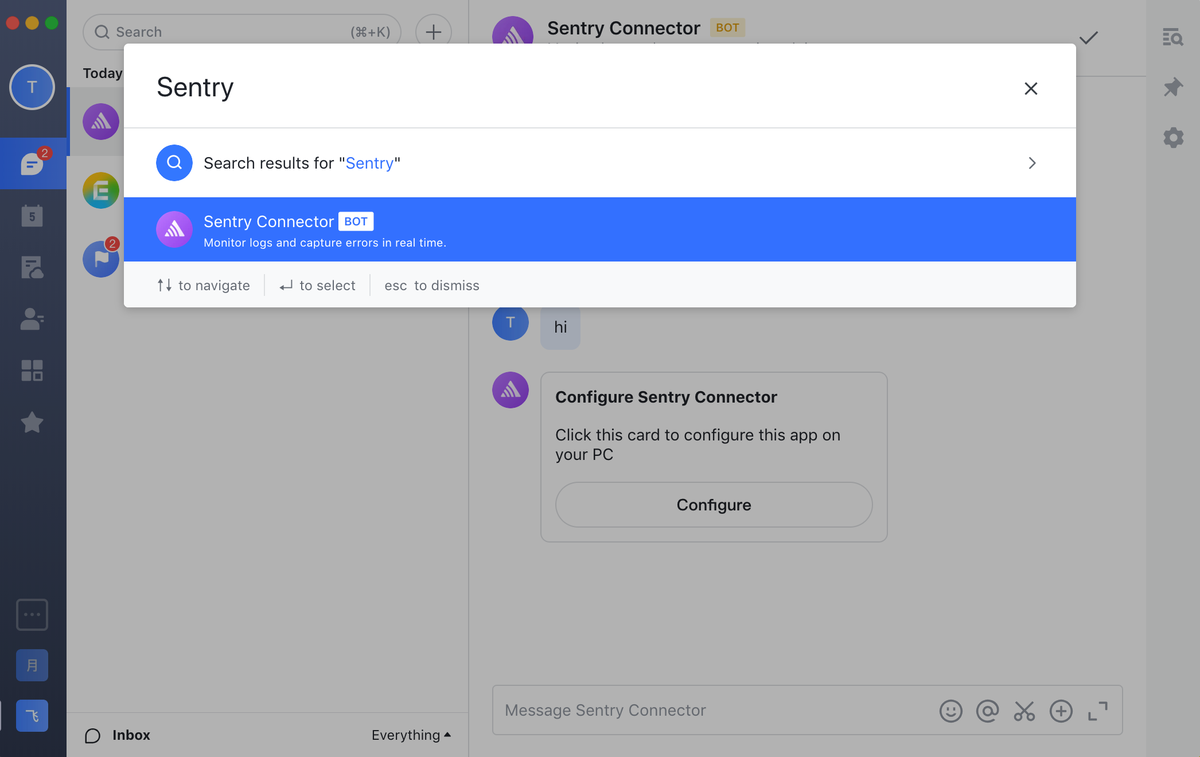Select the Sentry Connector bot search result
The width and height of the screenshot is (1200, 757).
(x=600, y=229)
